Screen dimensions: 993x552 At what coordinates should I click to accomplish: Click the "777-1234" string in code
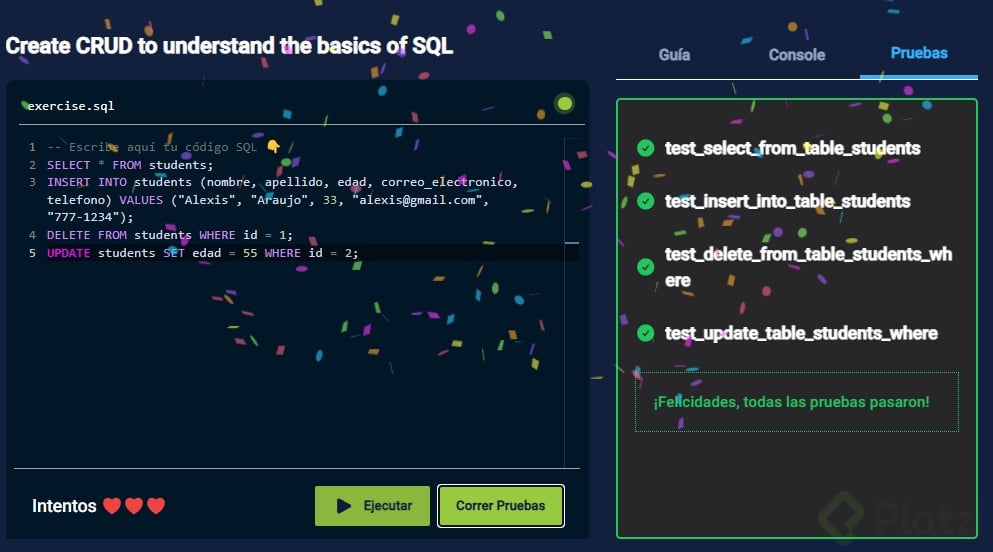point(84,217)
